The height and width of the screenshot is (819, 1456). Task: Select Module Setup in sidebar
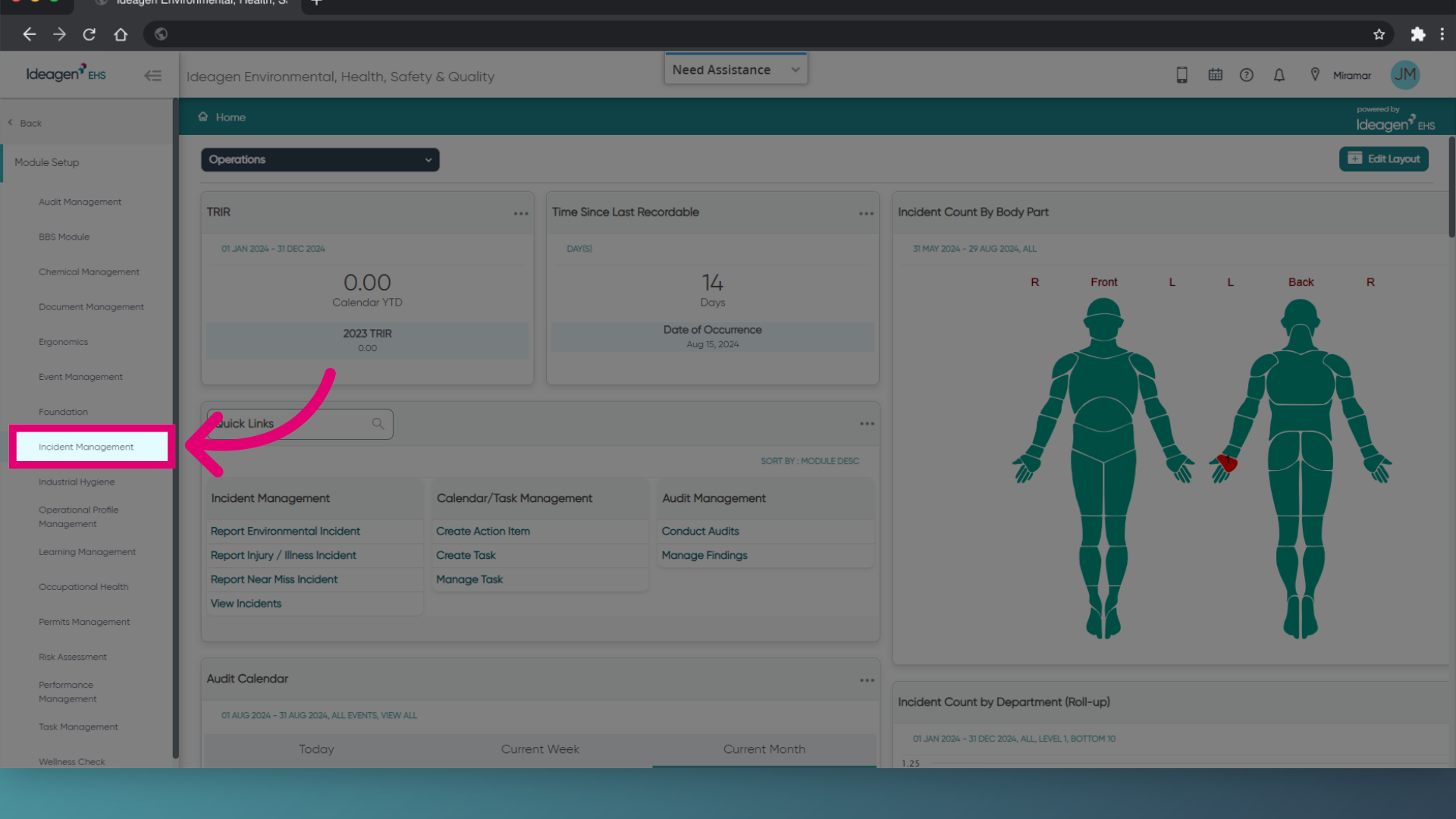click(46, 162)
